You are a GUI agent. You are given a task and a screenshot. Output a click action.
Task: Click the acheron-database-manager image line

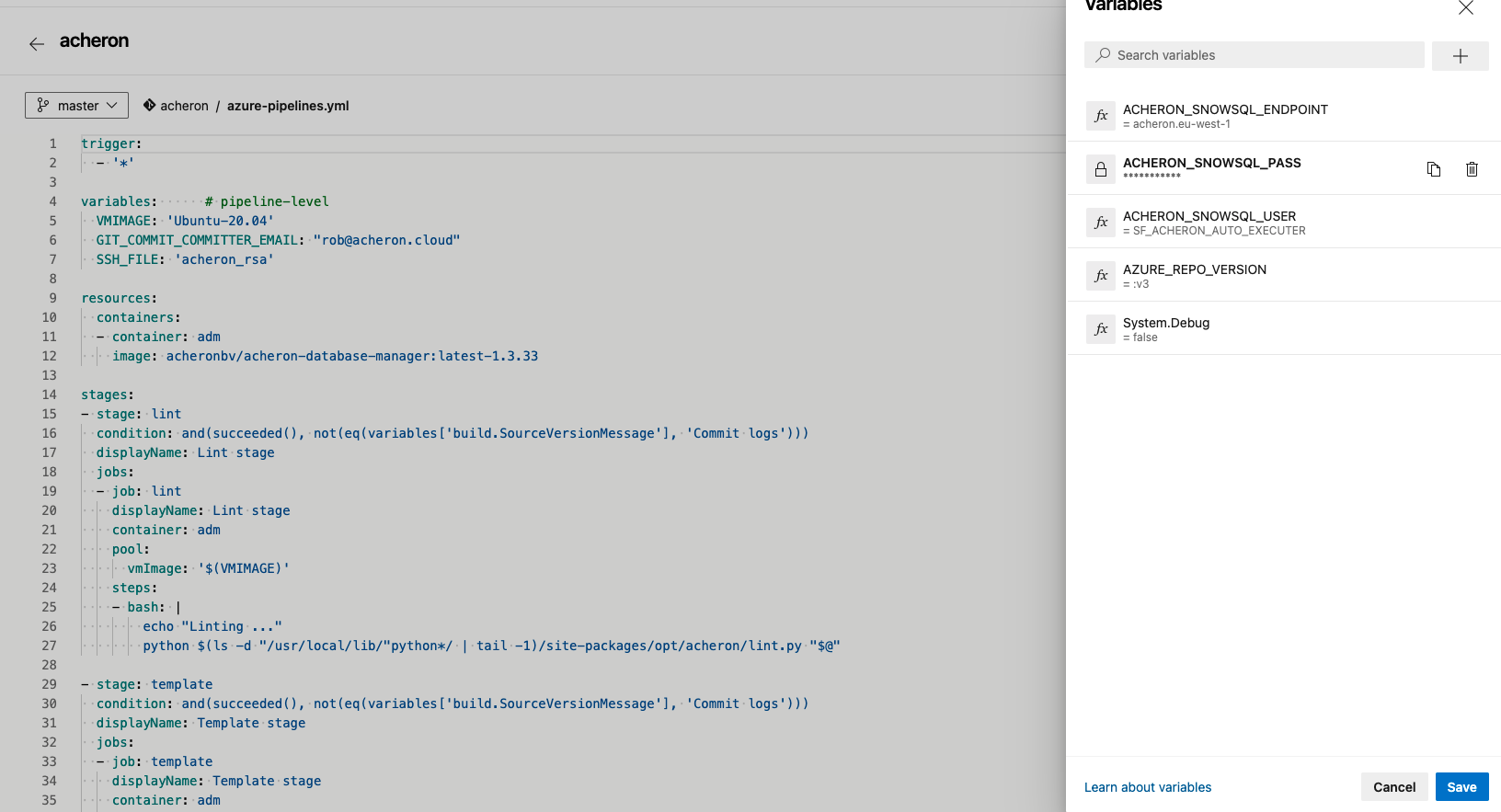pyautogui.click(x=325, y=356)
